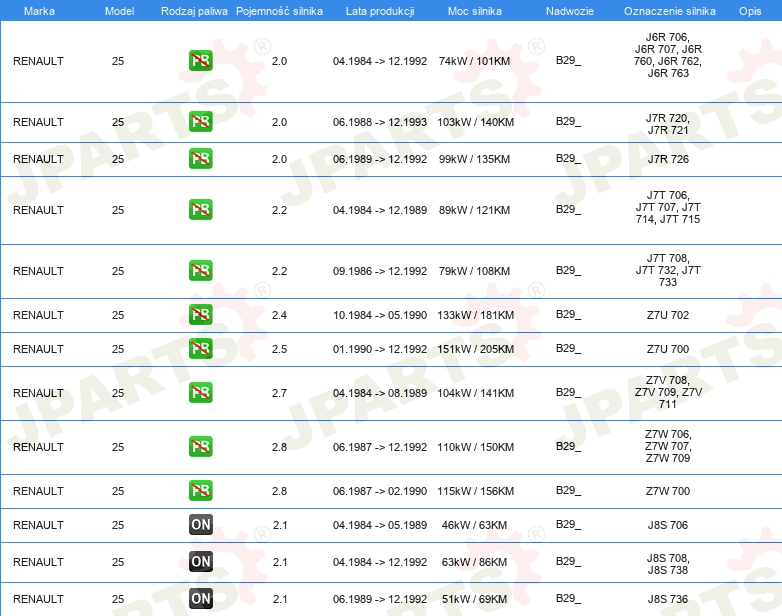Click the Moc silnika column header
The width and height of the screenshot is (782, 616).
474,11
